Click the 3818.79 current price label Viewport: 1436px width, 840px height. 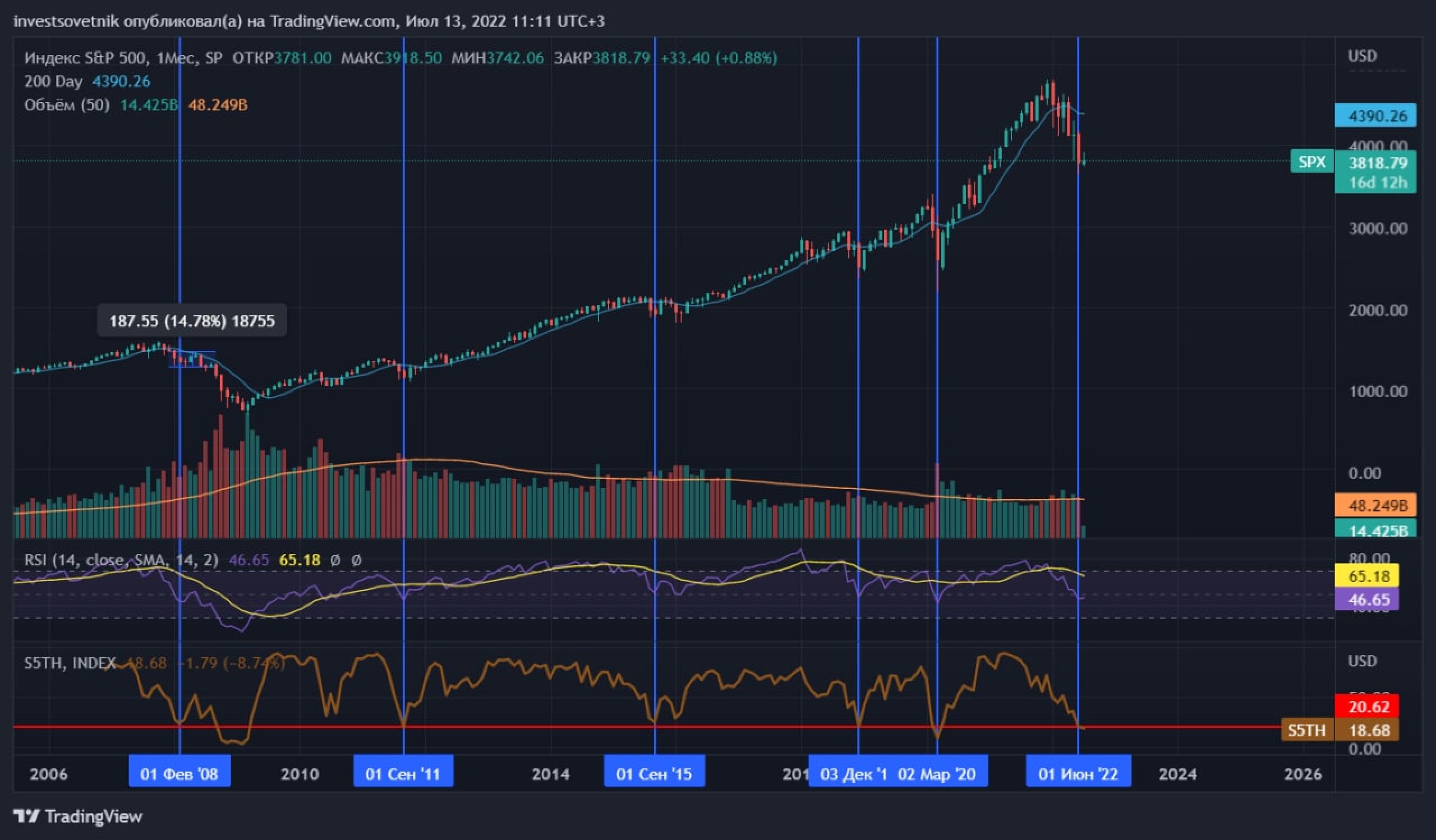point(1375,163)
